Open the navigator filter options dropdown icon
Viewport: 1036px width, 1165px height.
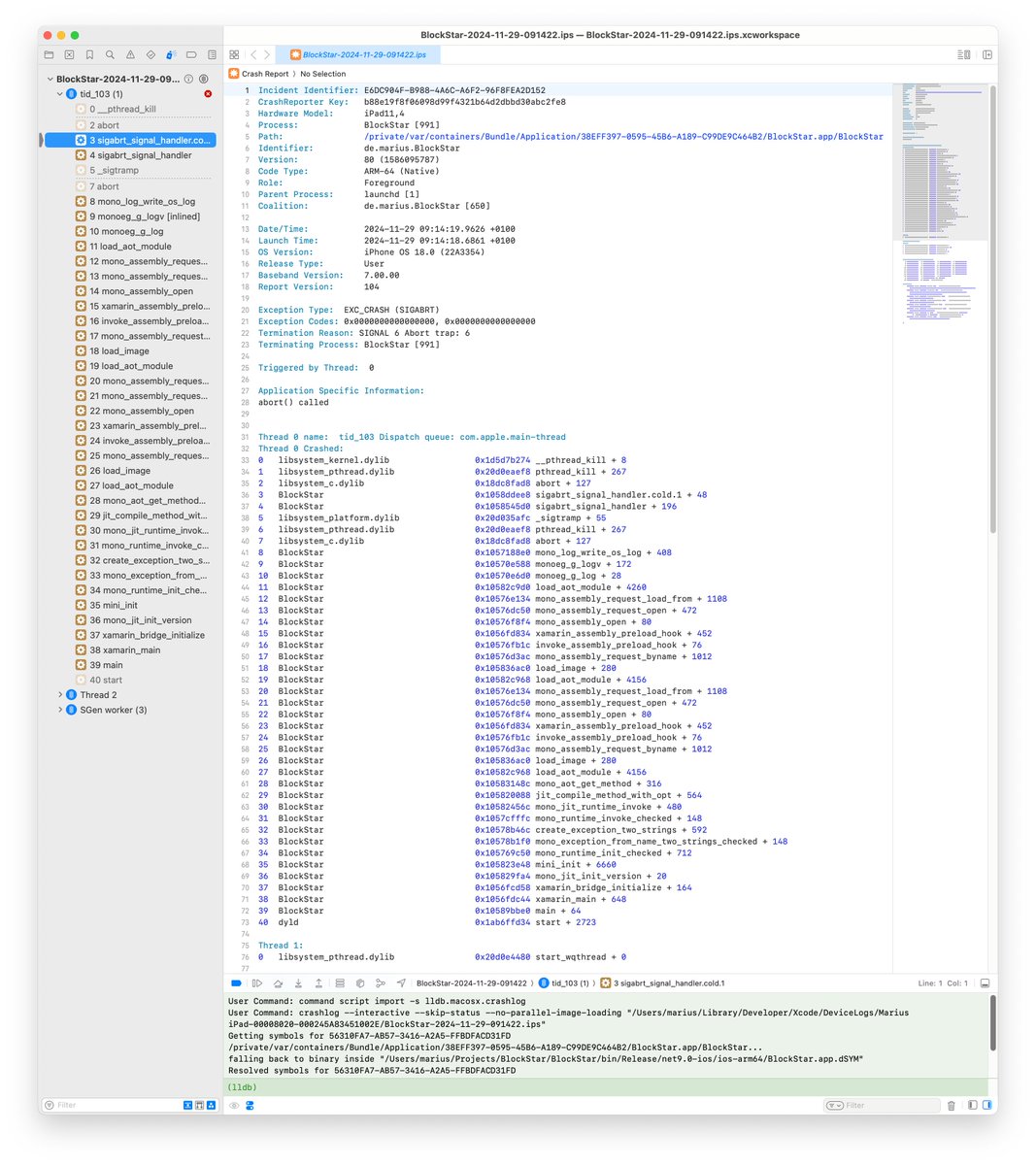(x=48, y=1106)
